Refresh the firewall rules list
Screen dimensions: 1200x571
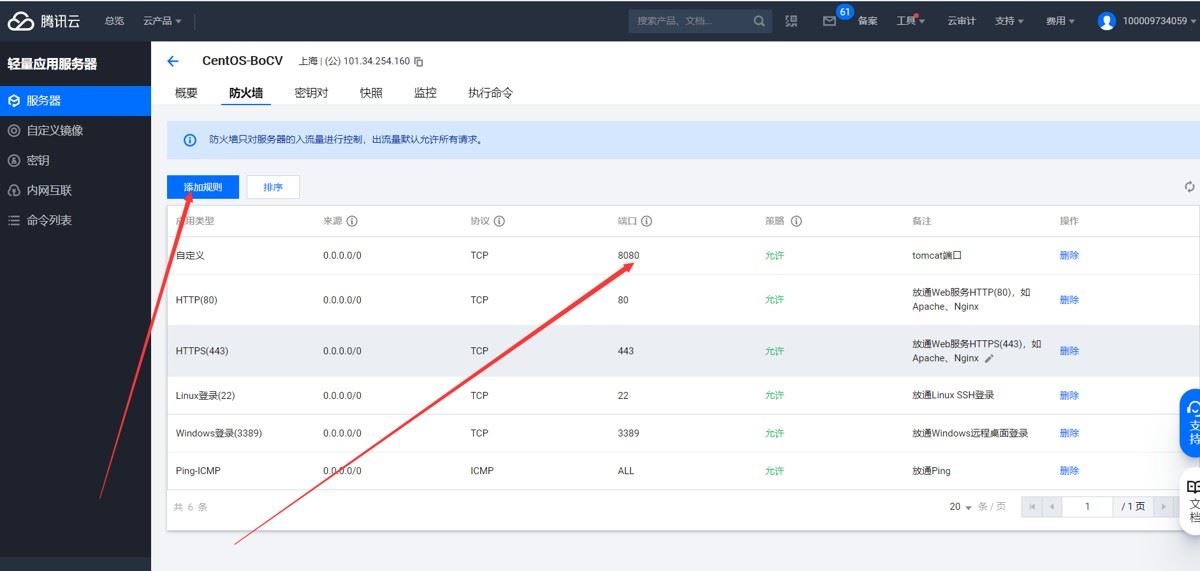click(1189, 187)
